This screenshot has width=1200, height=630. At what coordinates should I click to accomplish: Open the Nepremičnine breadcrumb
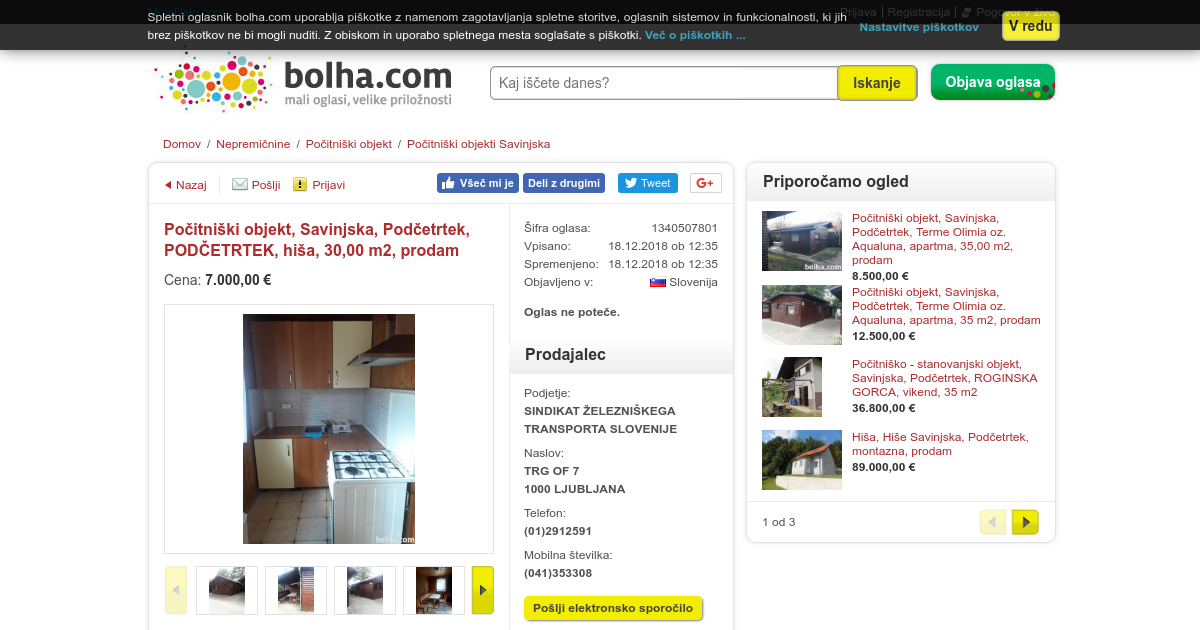253,144
